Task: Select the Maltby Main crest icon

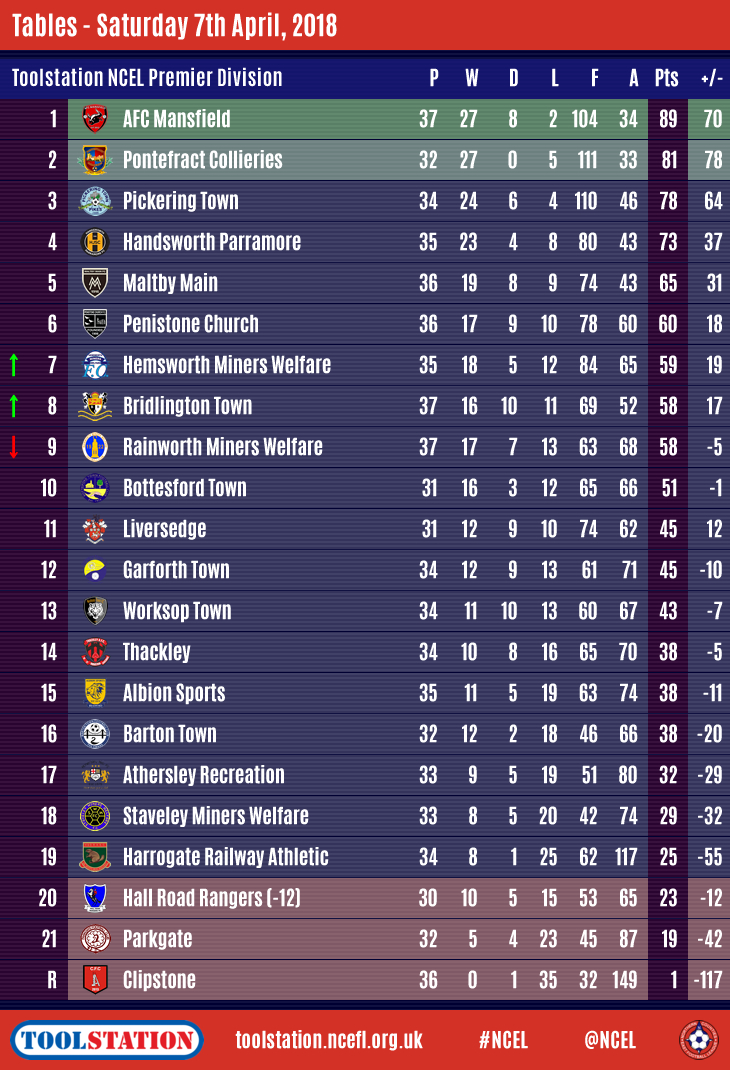Action: pos(95,283)
